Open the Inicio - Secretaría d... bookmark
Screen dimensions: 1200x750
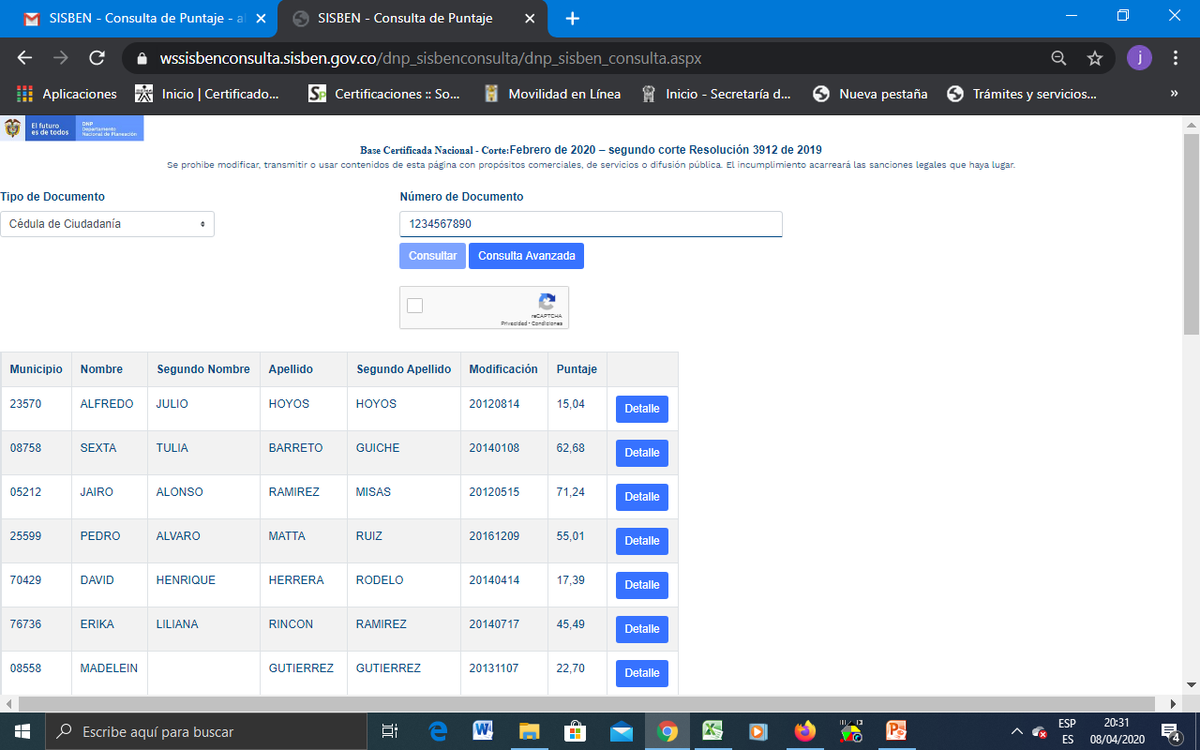[717, 94]
